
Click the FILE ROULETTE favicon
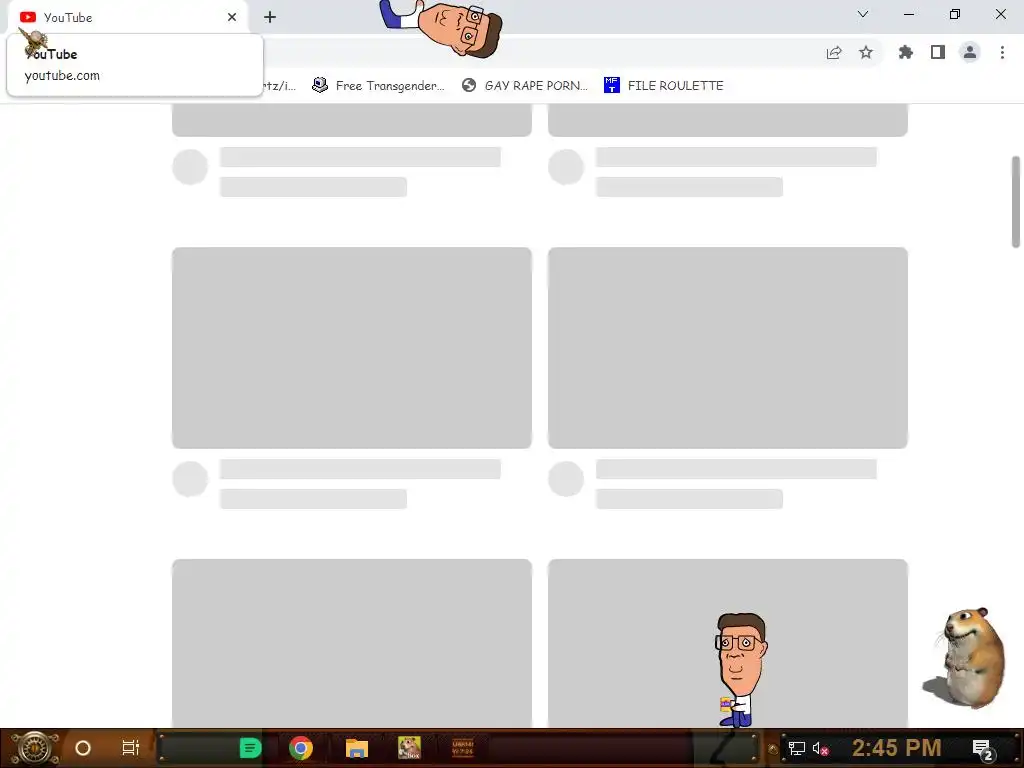coord(611,85)
